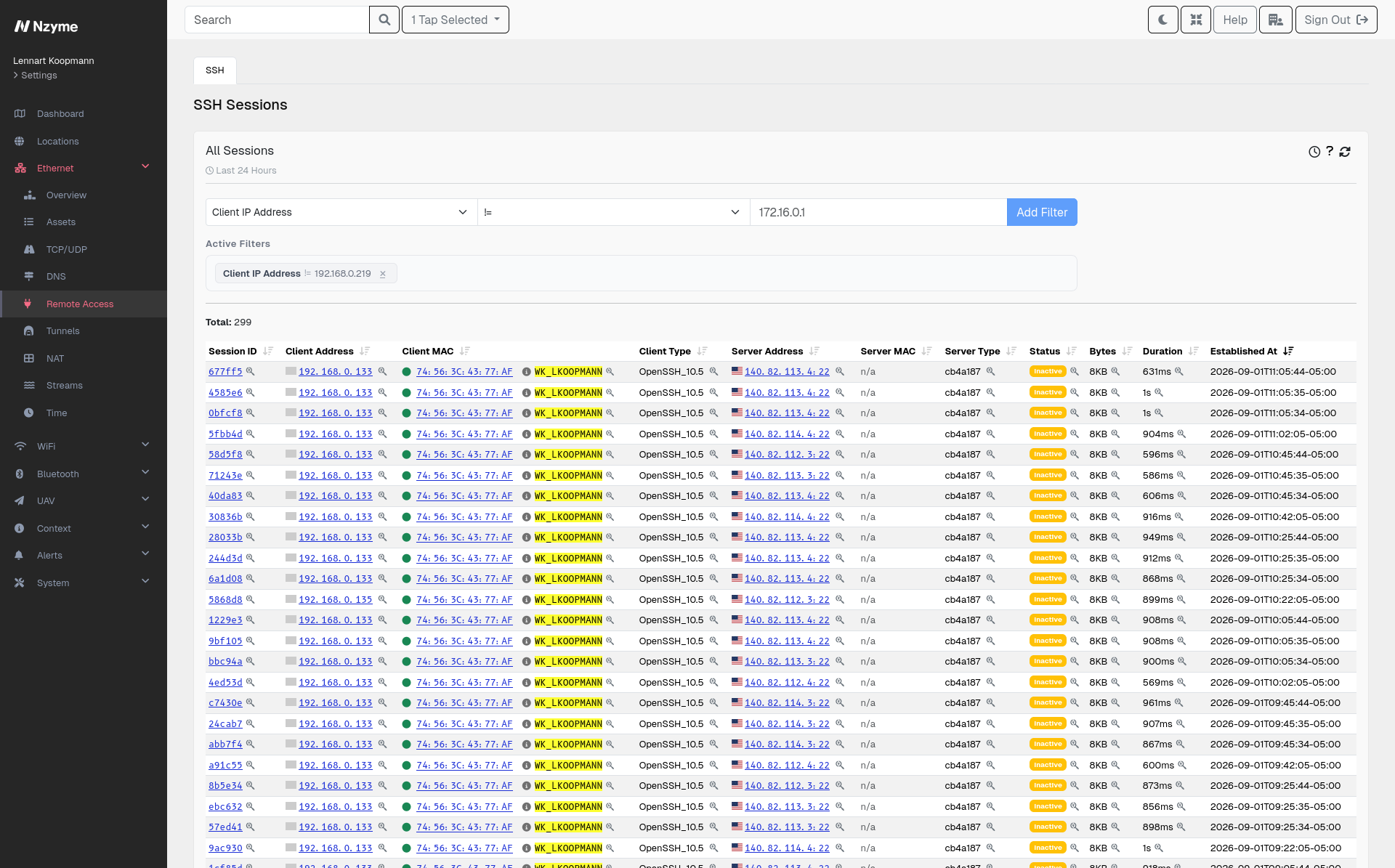Click the search magnifier button

tap(384, 20)
